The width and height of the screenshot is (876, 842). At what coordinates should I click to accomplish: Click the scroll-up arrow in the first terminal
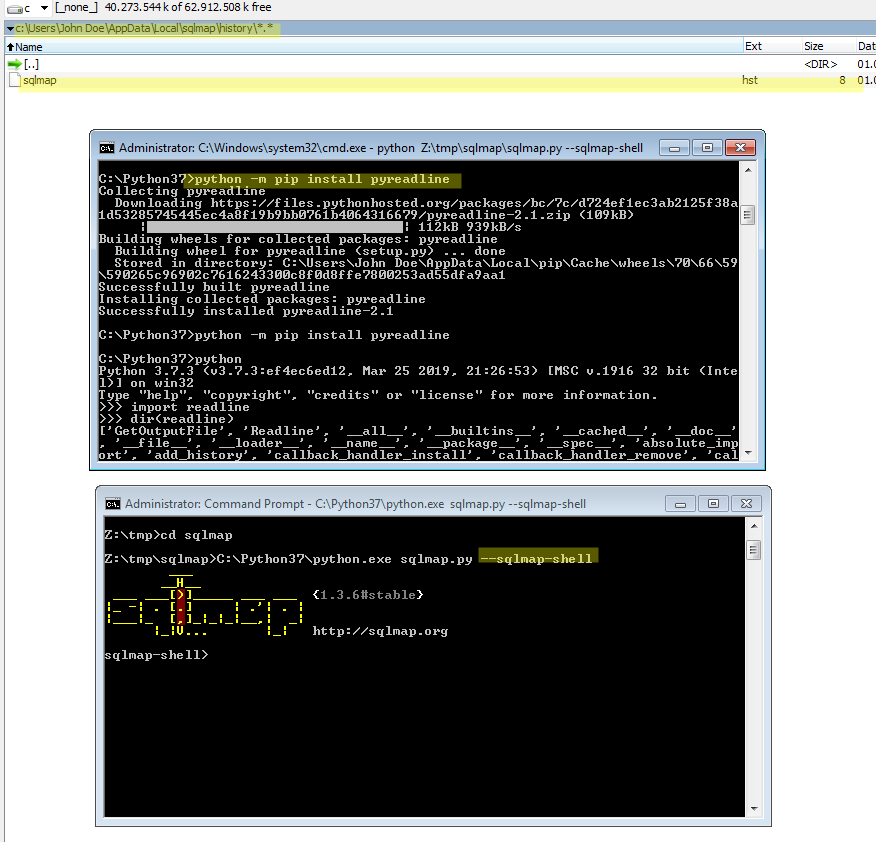click(x=747, y=171)
